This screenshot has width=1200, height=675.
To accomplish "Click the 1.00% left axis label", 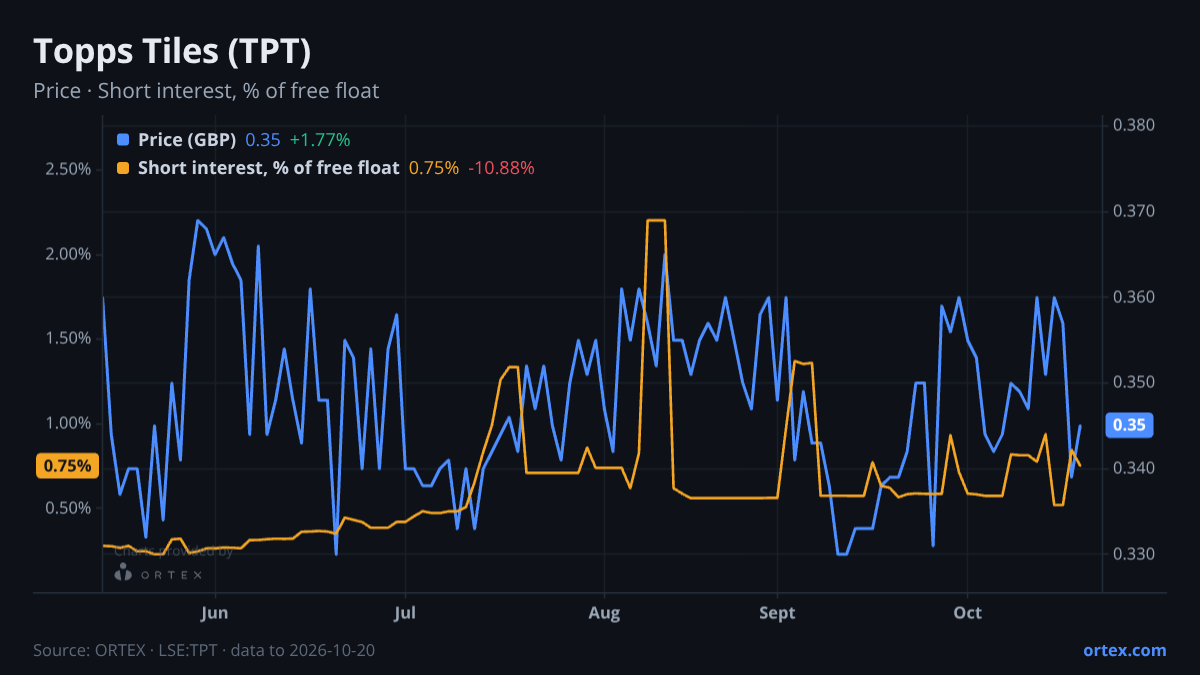I will [68, 423].
